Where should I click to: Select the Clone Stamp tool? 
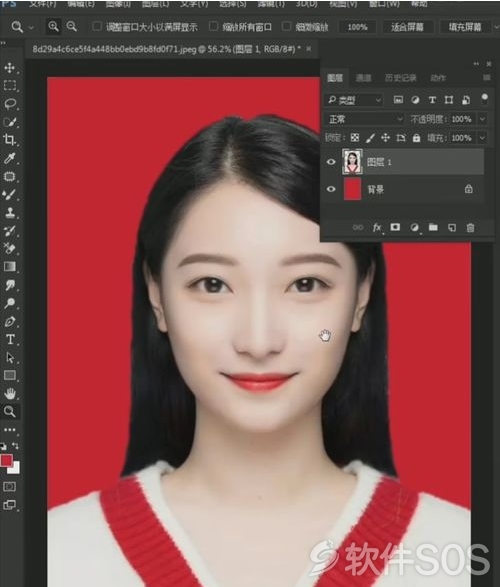10,213
